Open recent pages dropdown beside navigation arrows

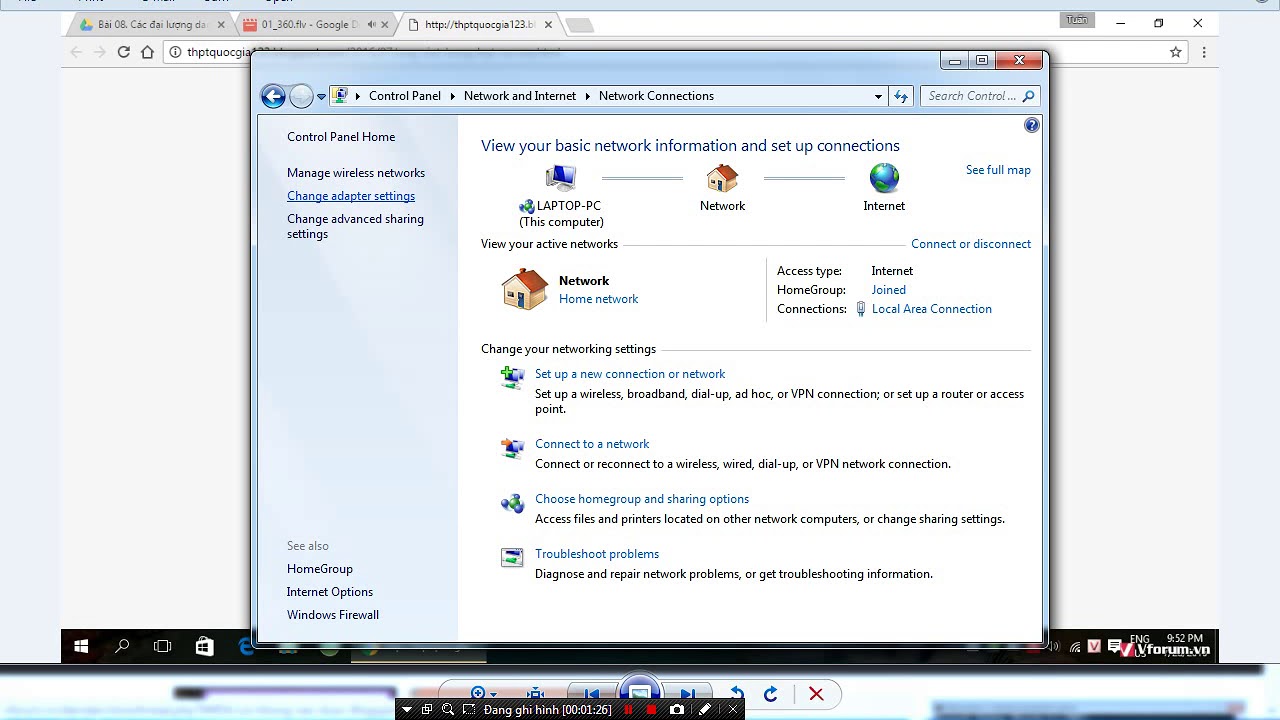[321, 97]
